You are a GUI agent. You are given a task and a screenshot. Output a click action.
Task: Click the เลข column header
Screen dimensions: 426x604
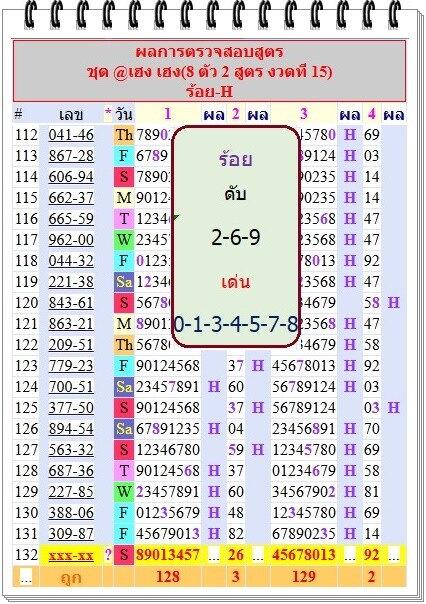[x=71, y=114]
